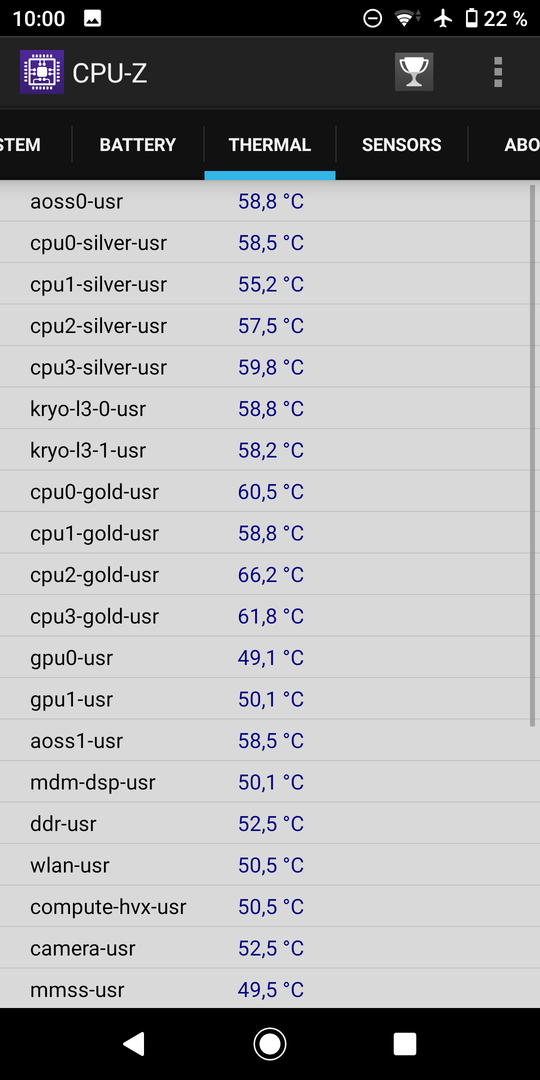This screenshot has width=540, height=1080.
Task: Open the trophy benchmark icon
Action: click(x=414, y=72)
